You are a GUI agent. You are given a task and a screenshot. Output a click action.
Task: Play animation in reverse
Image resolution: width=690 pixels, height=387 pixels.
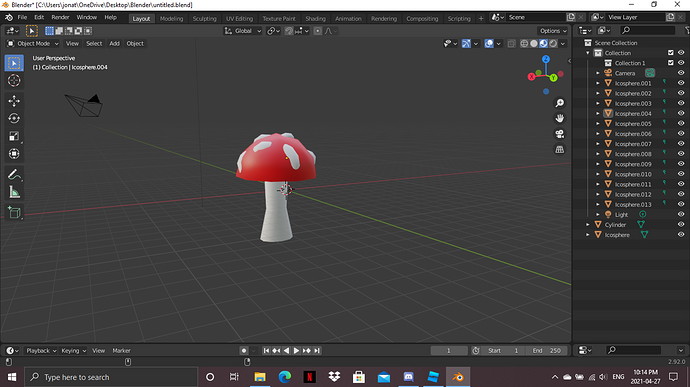(x=286, y=350)
